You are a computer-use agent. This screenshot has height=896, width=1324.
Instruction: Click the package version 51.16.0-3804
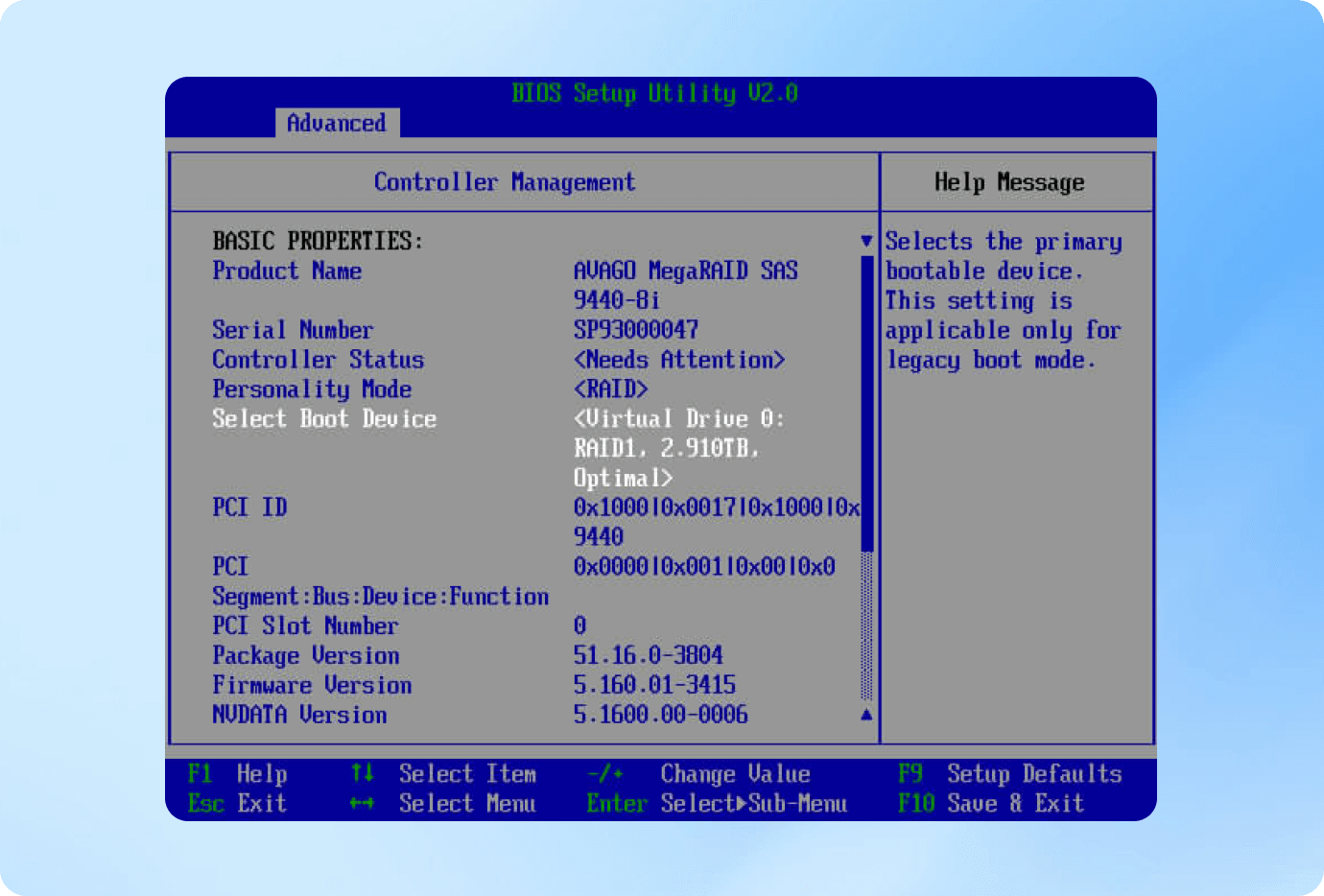point(649,656)
